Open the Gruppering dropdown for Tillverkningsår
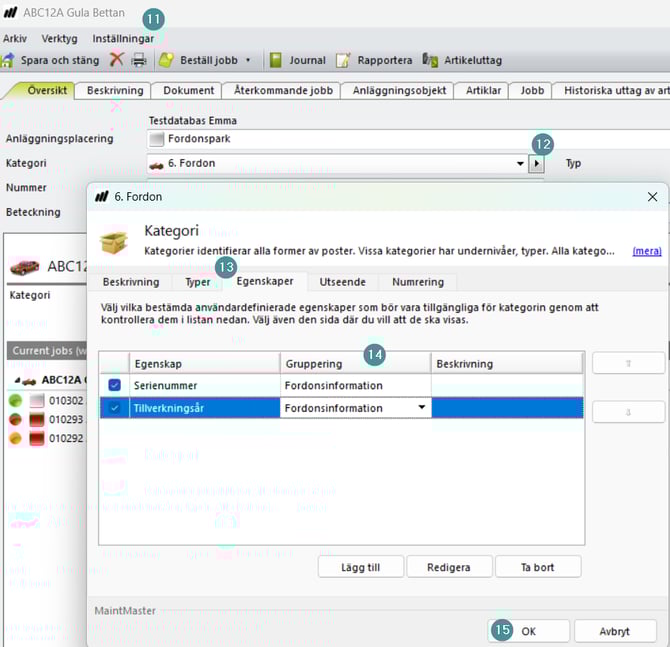 tap(421, 408)
